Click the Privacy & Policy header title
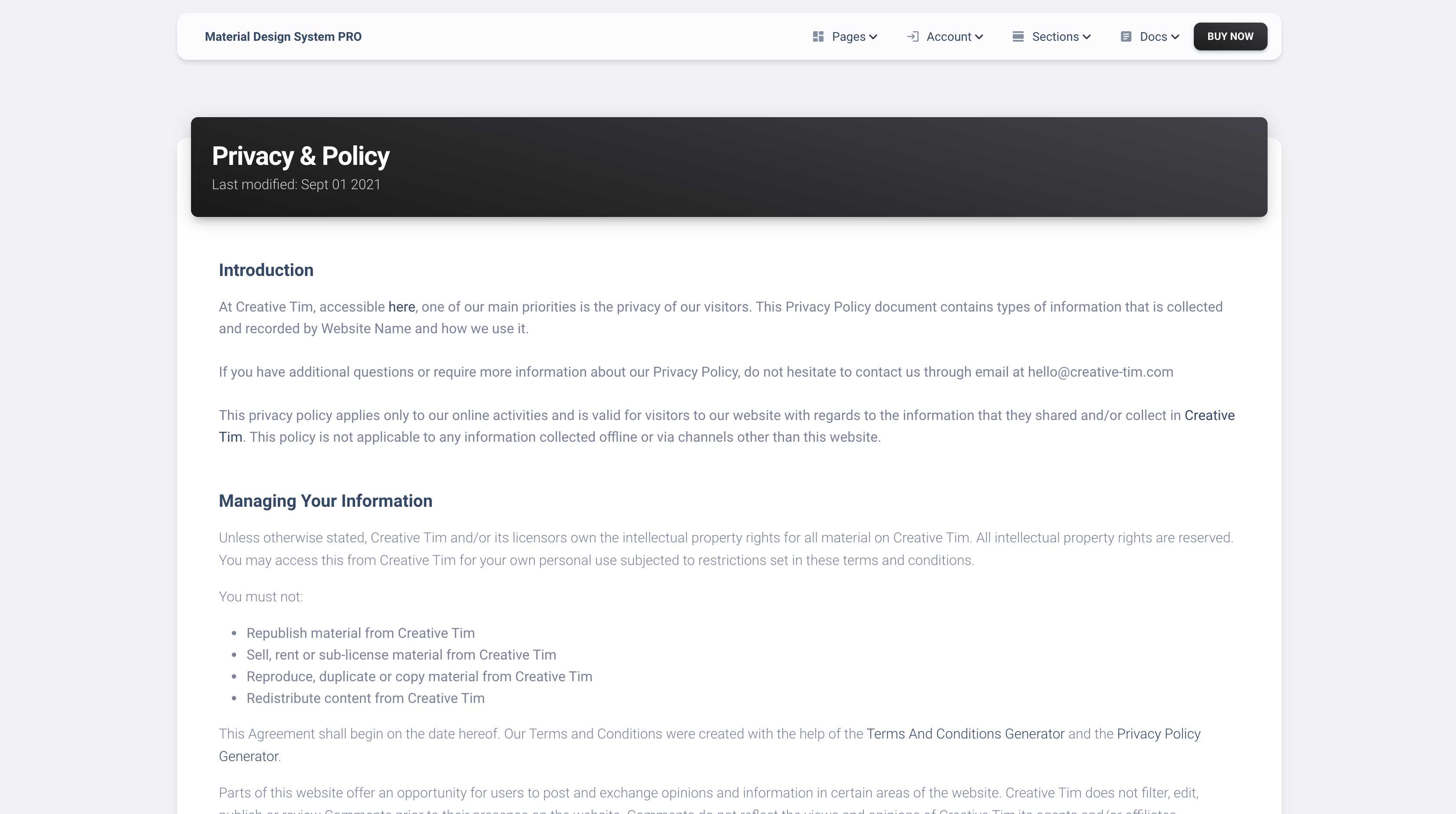The image size is (1456, 814). coord(301,156)
